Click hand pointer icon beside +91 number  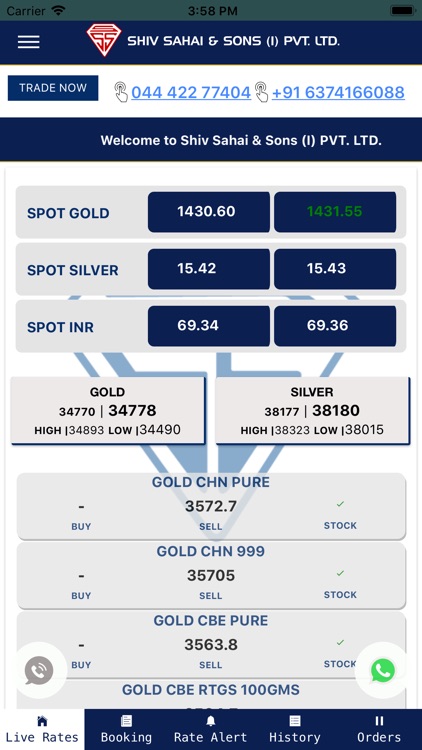coord(261,92)
